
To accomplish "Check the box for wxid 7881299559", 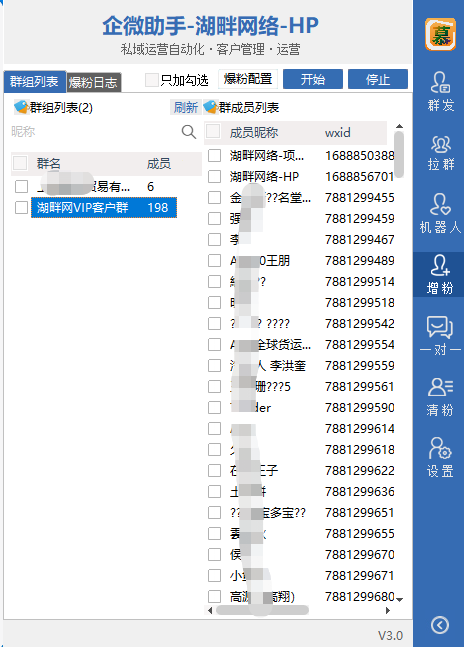I will tap(214, 366).
